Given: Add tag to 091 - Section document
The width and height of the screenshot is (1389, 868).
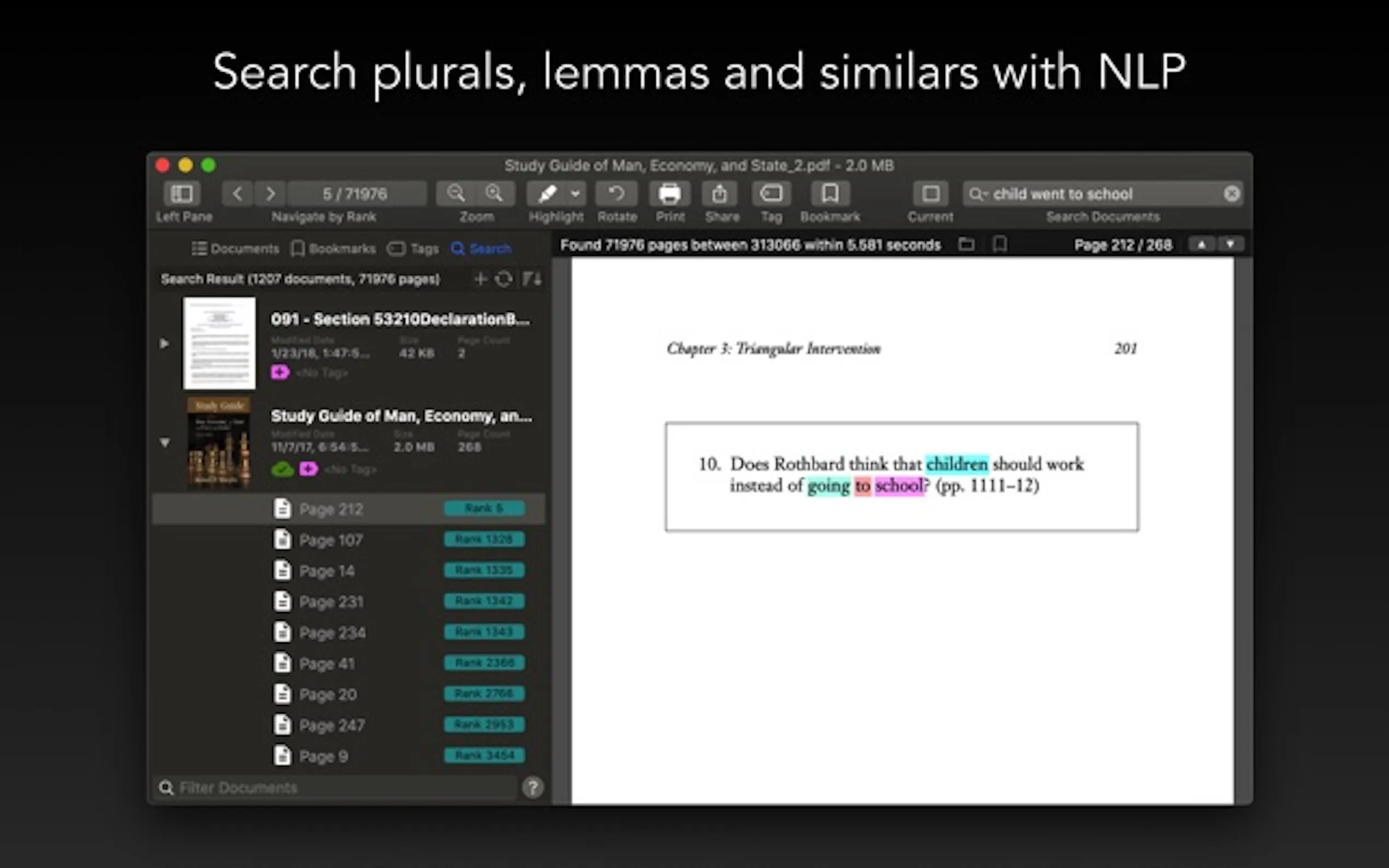Looking at the screenshot, I should 280,373.
